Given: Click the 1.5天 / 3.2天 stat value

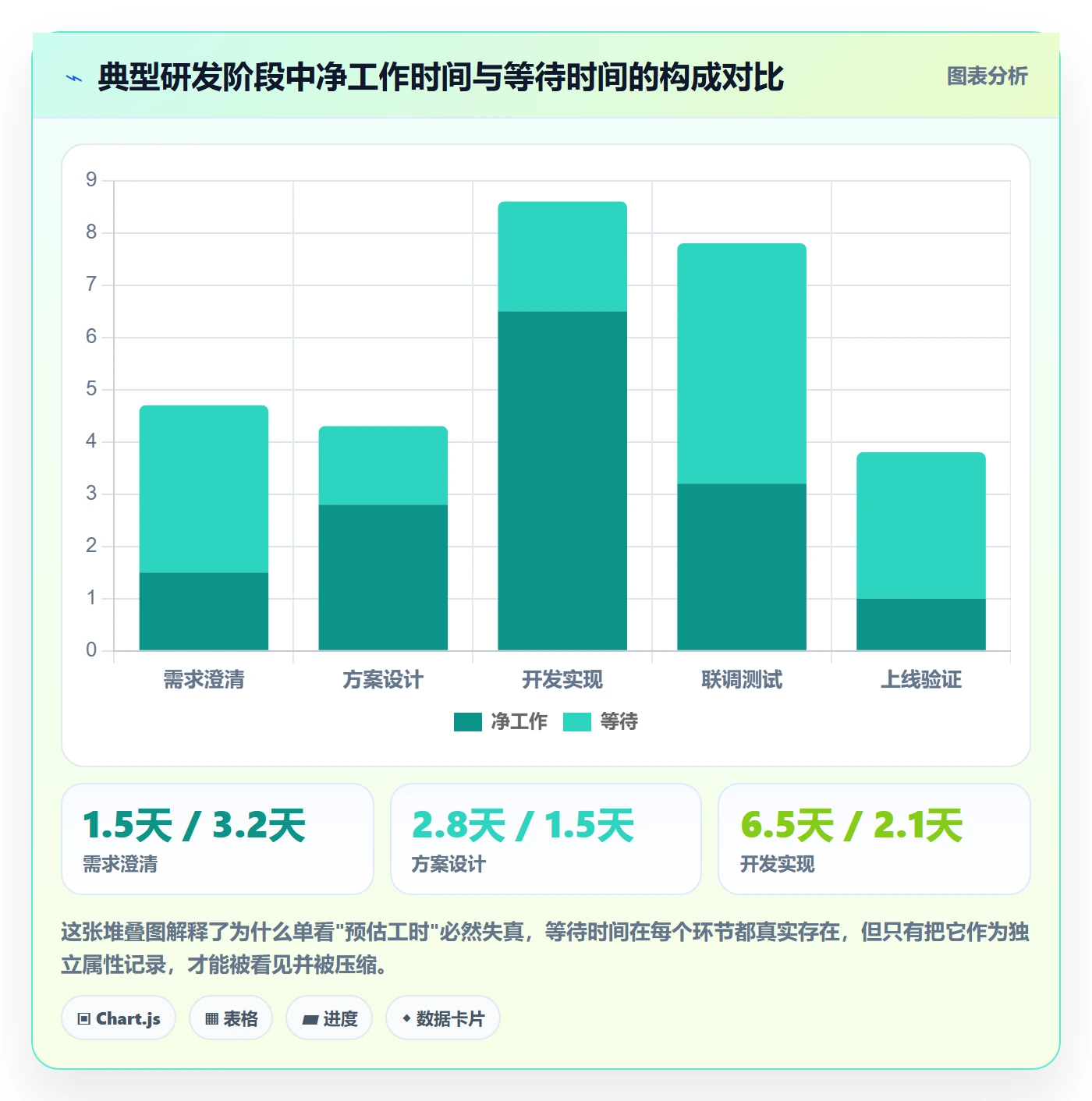Looking at the screenshot, I should [x=194, y=826].
